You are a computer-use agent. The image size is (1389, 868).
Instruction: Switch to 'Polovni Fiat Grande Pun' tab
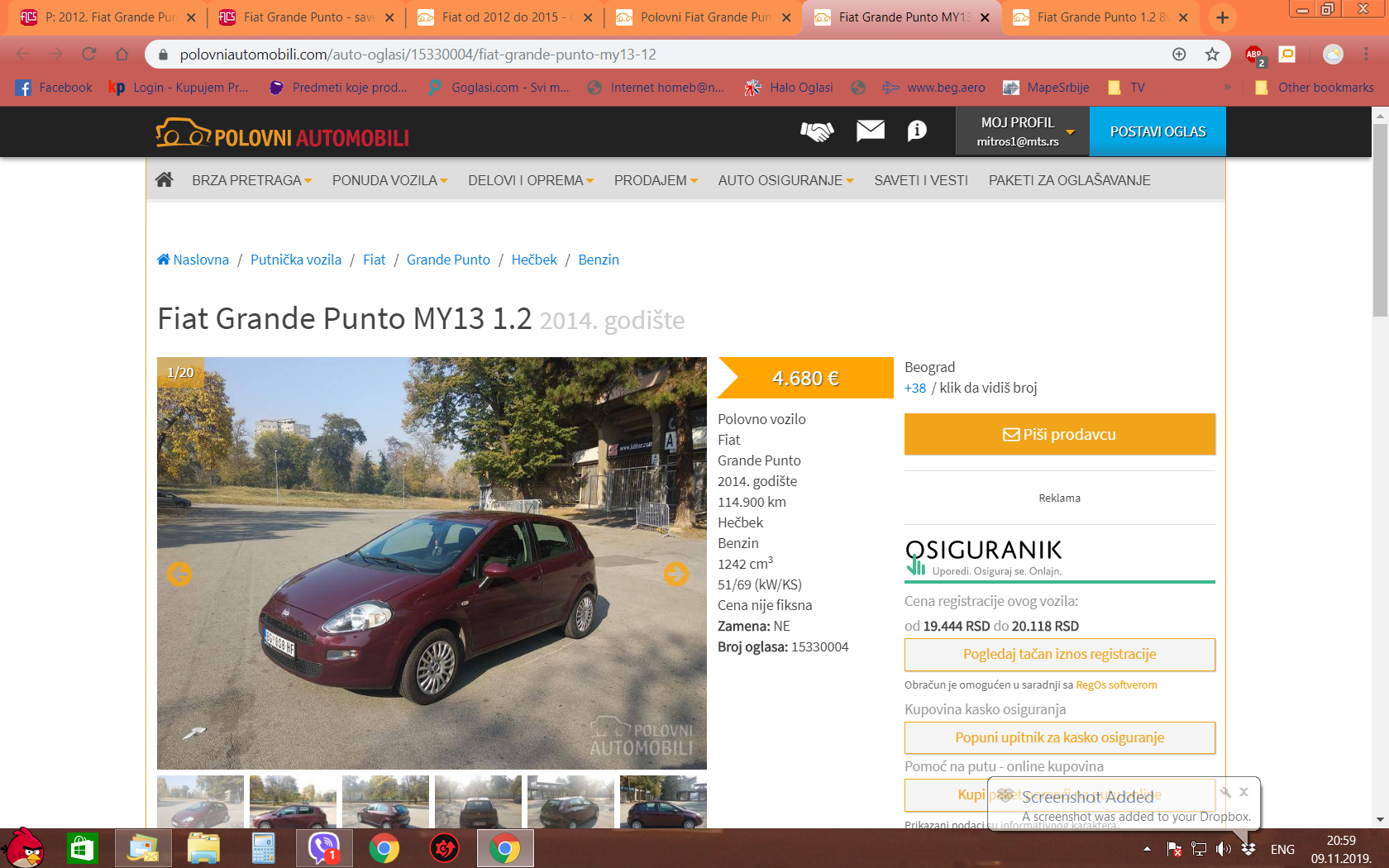click(x=703, y=17)
